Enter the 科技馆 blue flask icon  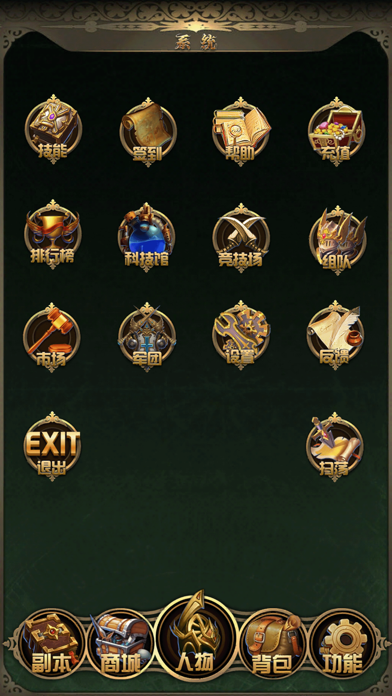point(147,237)
